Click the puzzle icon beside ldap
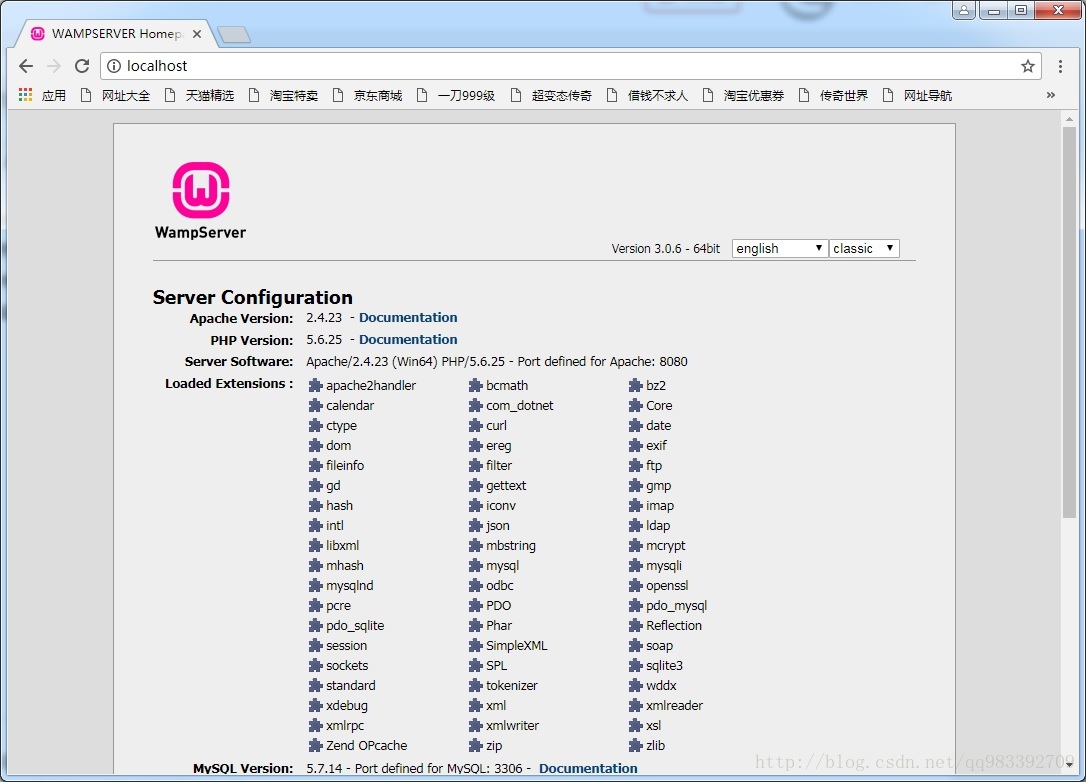 tap(635, 525)
